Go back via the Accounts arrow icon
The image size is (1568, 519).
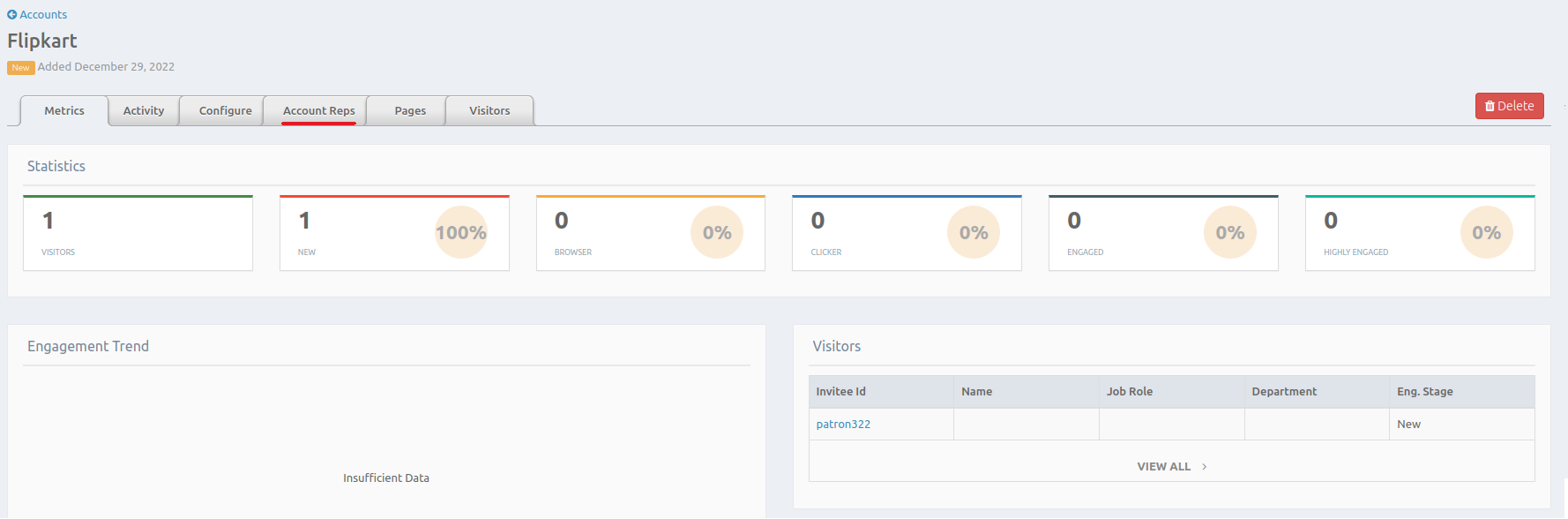[x=12, y=15]
